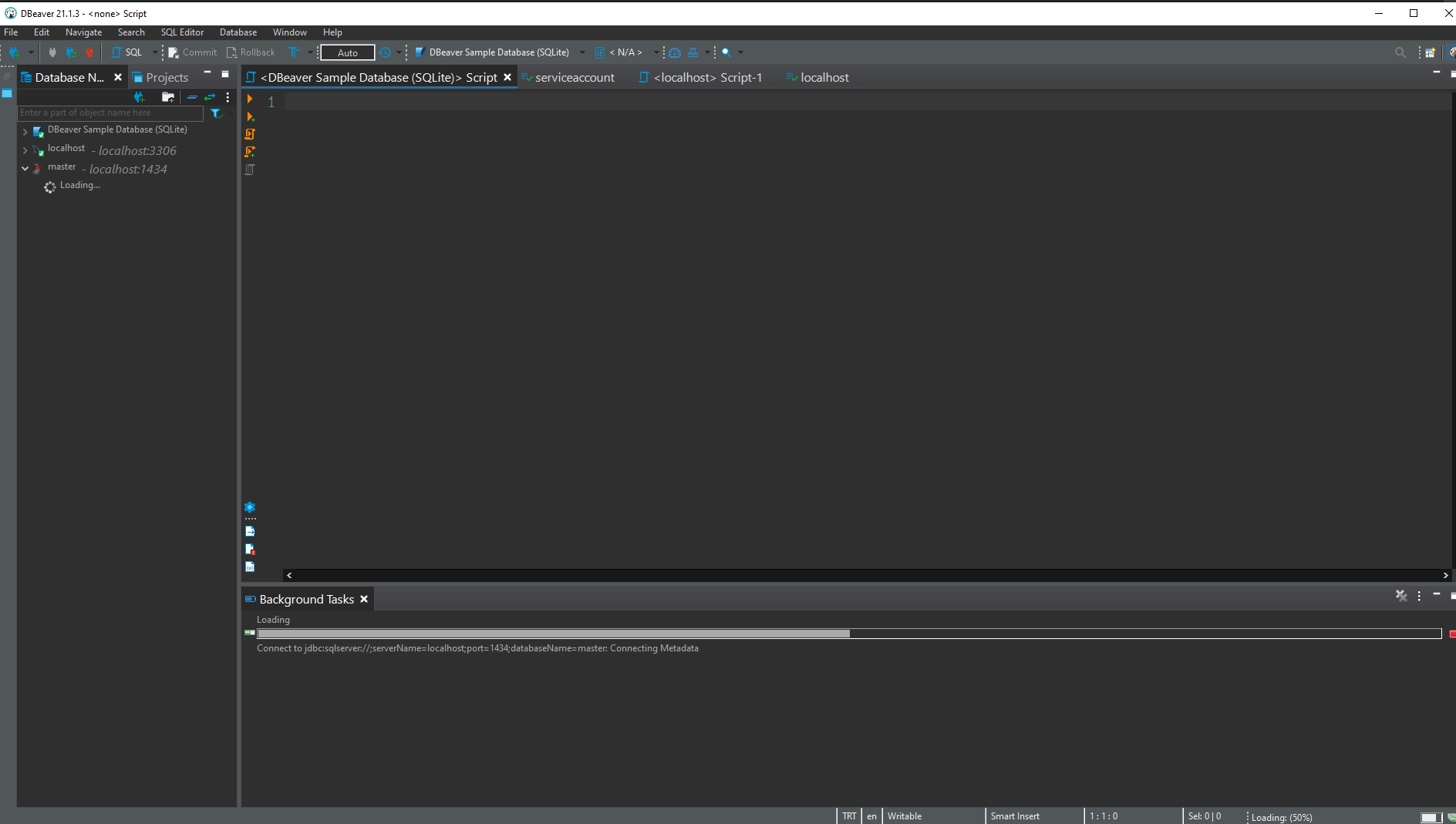This screenshot has width=1456, height=824.
Task: Click the red Disconnect icon in the toolbar
Action: click(x=89, y=52)
